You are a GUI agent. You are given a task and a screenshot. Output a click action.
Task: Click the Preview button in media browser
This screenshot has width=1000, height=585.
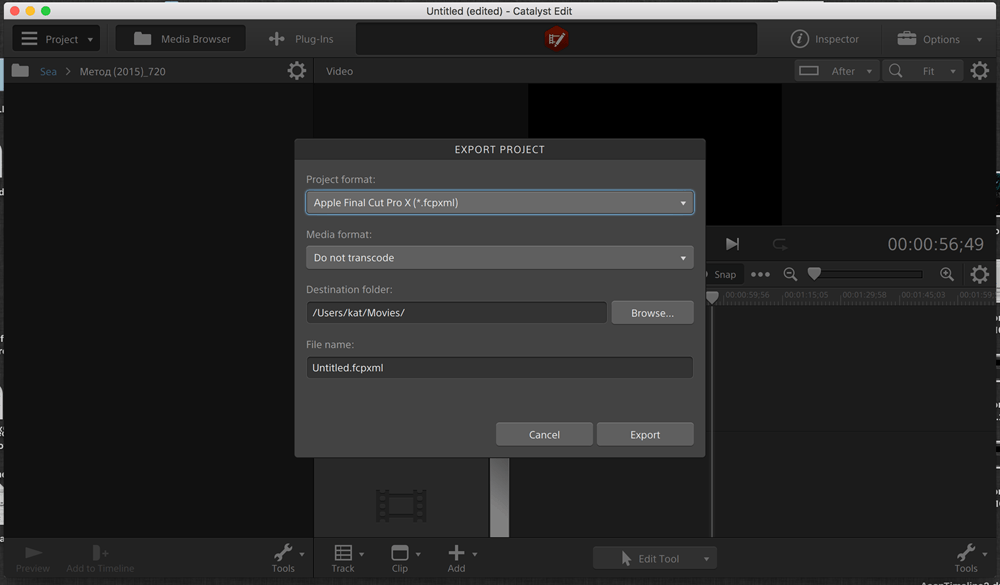(x=33, y=559)
